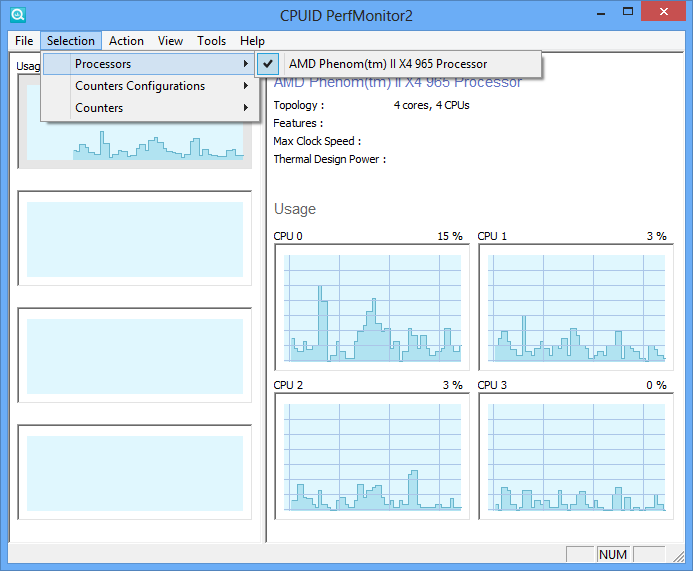Select the fourth empty counter panel

134,473
